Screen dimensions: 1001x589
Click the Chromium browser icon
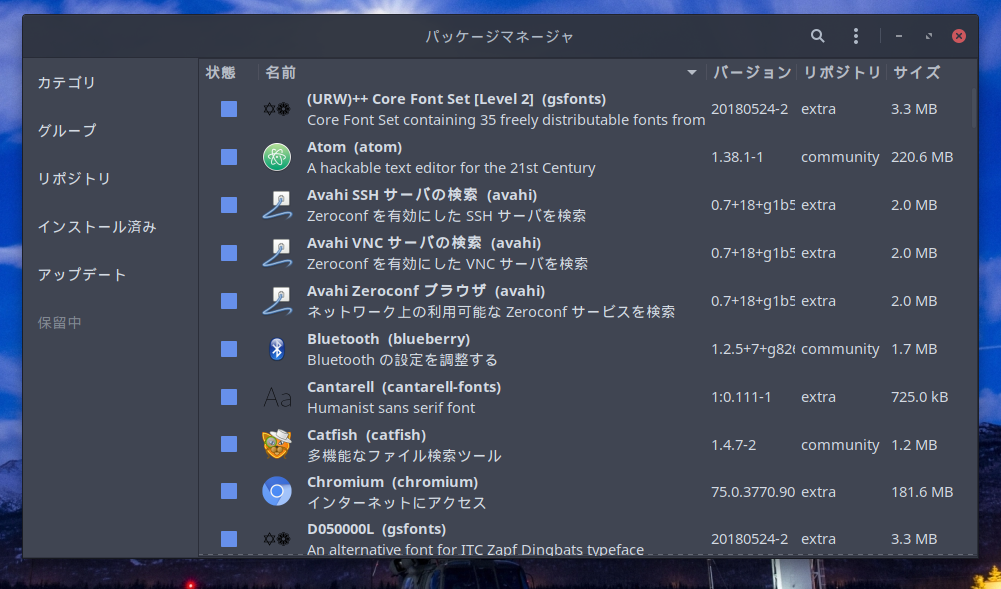(277, 491)
